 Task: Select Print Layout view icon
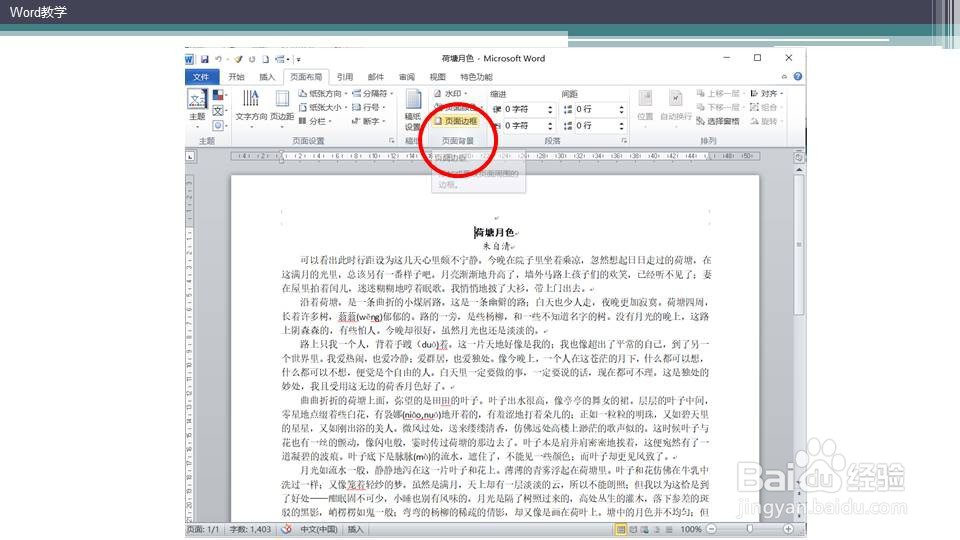point(620,530)
